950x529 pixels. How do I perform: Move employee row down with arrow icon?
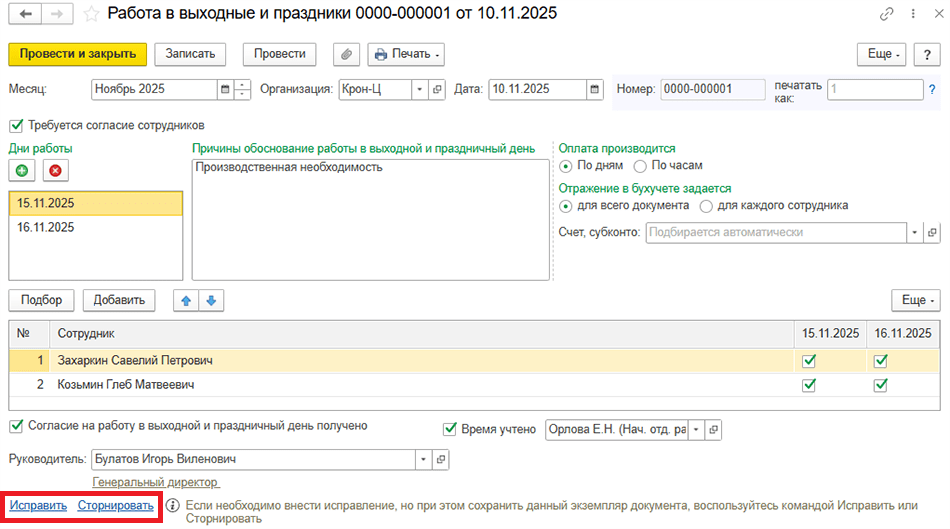click(x=211, y=300)
